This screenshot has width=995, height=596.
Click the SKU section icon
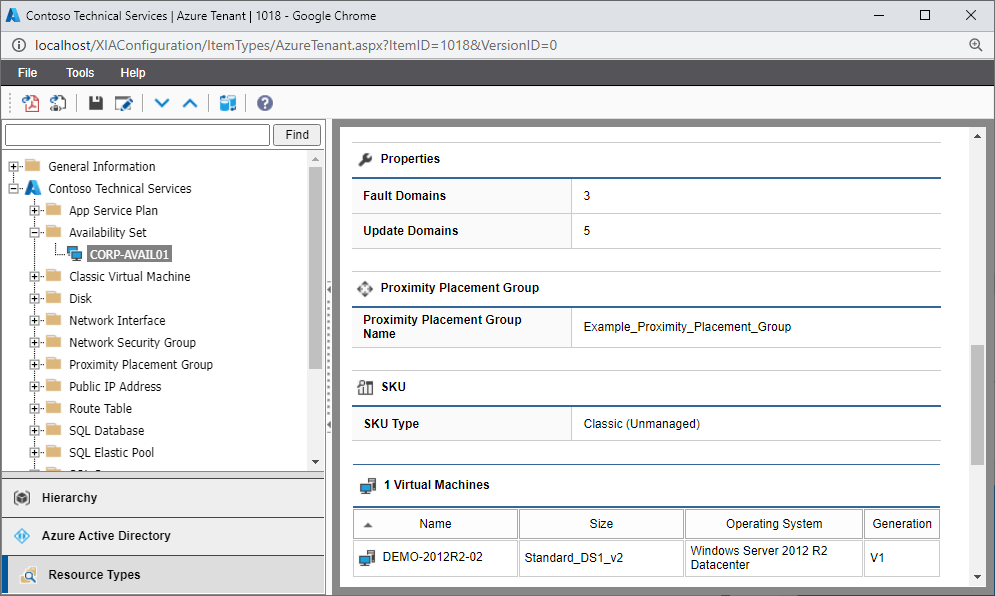pos(366,387)
